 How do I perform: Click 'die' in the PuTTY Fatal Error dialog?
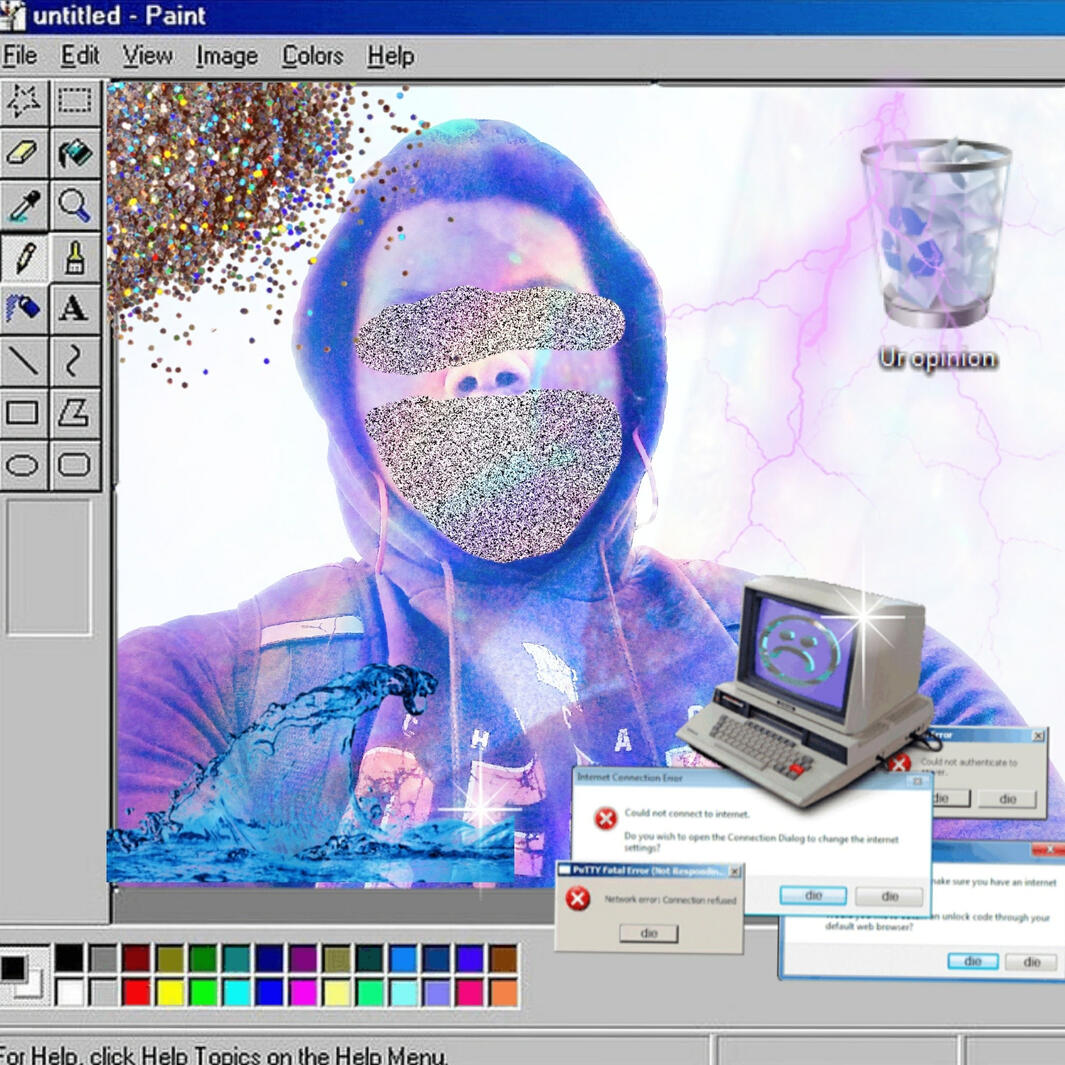[649, 933]
